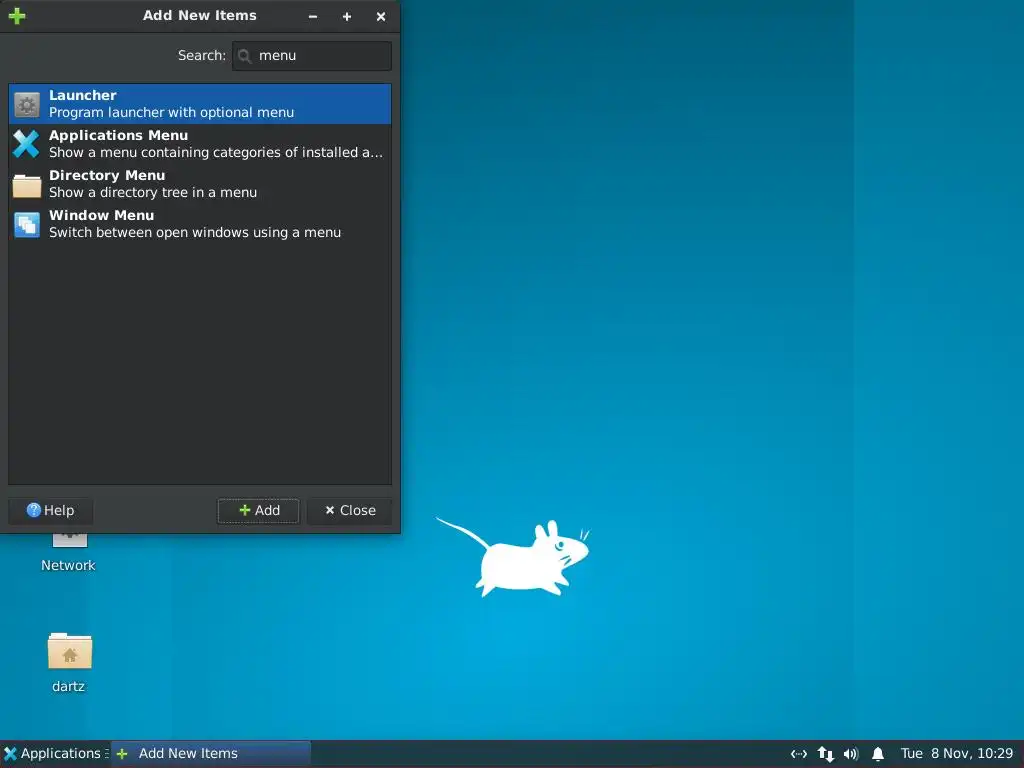Select "Program launcher with optional menu" description

[x=171, y=112]
